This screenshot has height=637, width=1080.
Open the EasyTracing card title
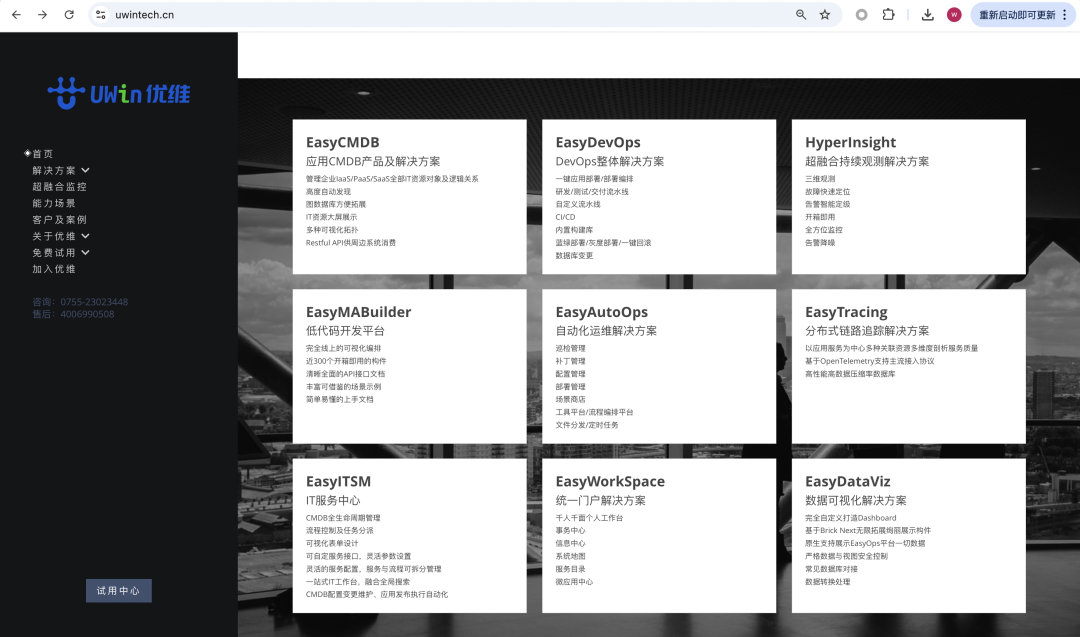pyautogui.click(x=847, y=312)
